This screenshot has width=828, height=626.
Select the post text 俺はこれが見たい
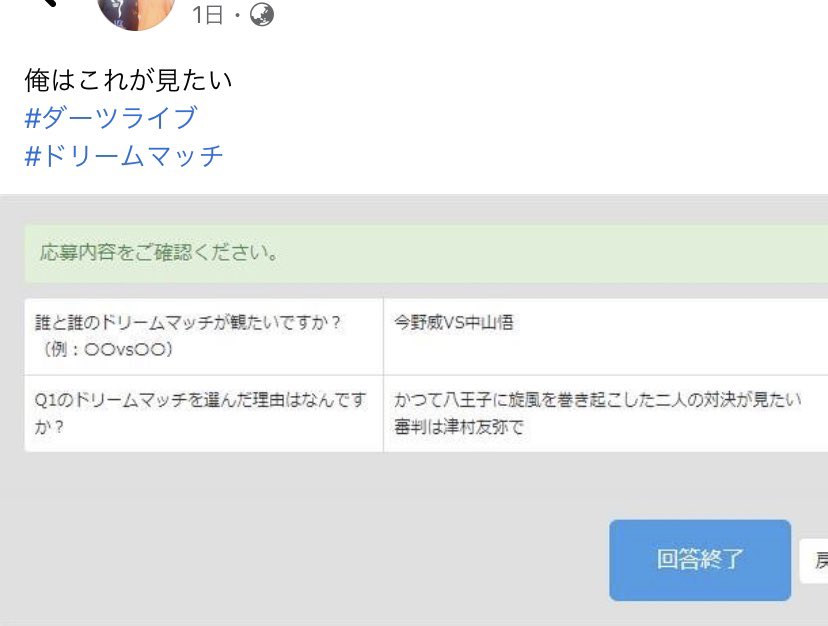click(128, 80)
